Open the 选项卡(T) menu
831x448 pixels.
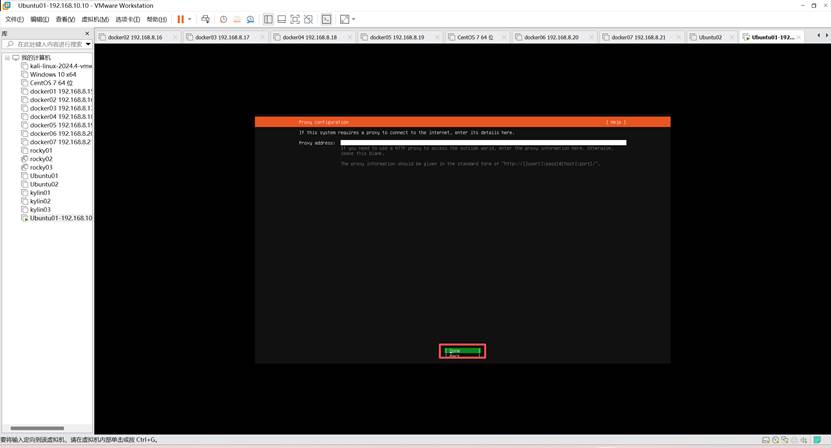(128, 19)
